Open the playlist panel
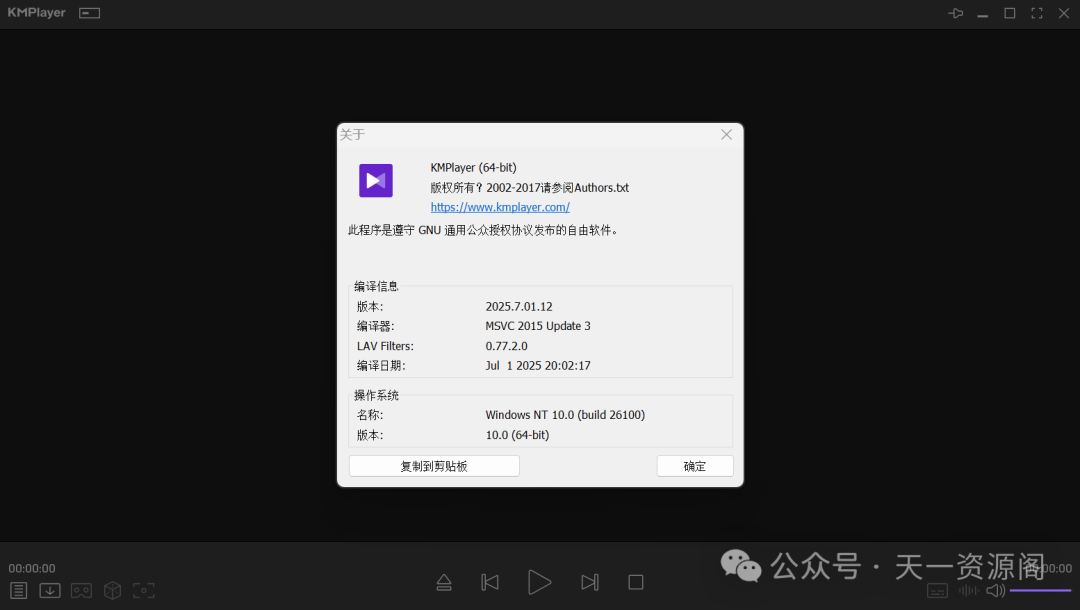This screenshot has width=1080, height=610. pyautogui.click(x=18, y=590)
